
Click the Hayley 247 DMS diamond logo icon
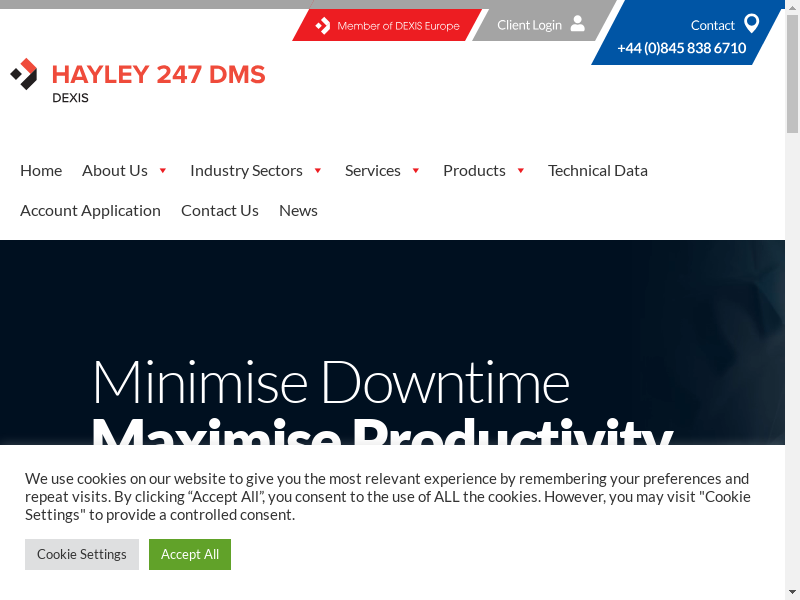(24, 74)
